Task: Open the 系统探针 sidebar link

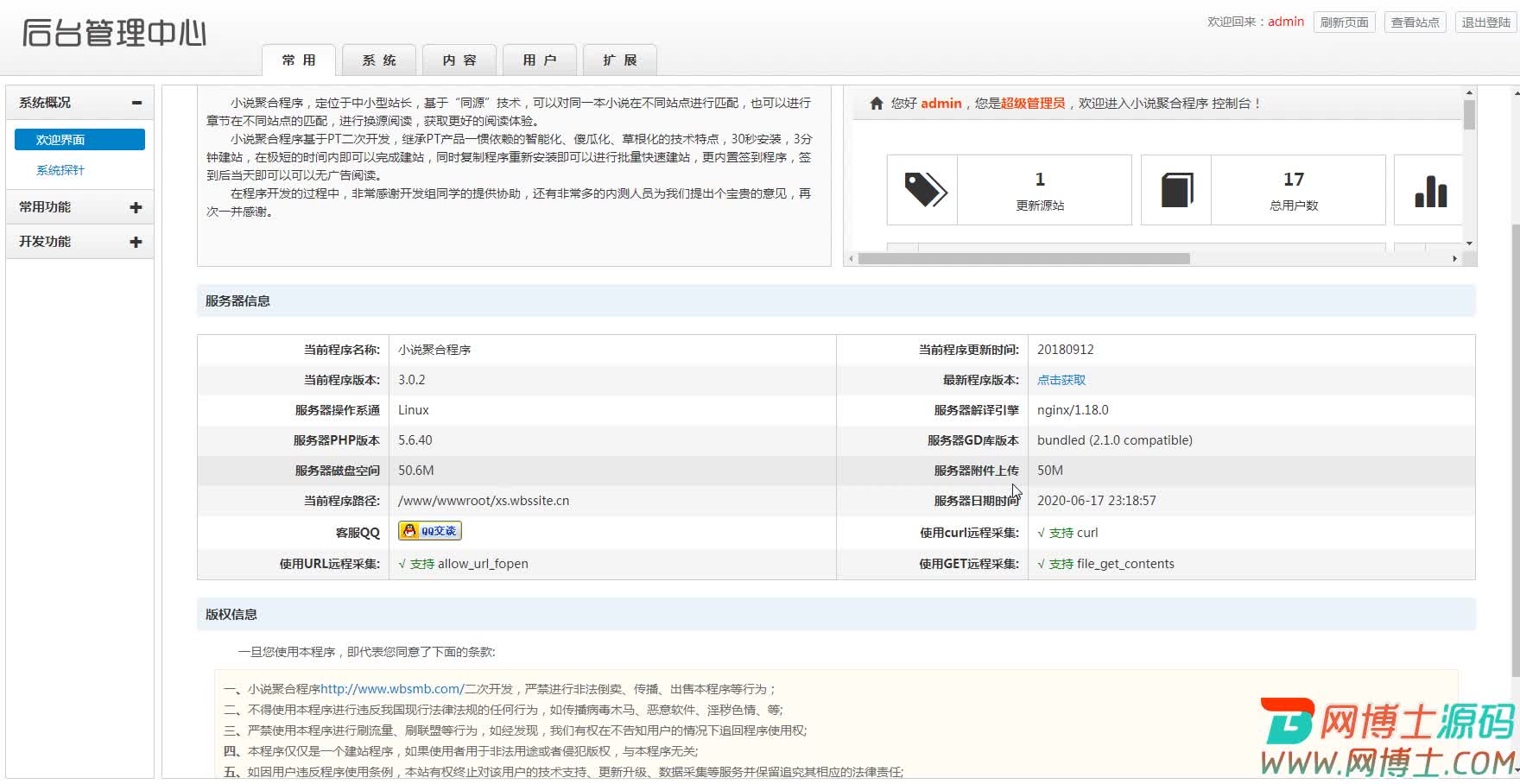Action: (60, 170)
